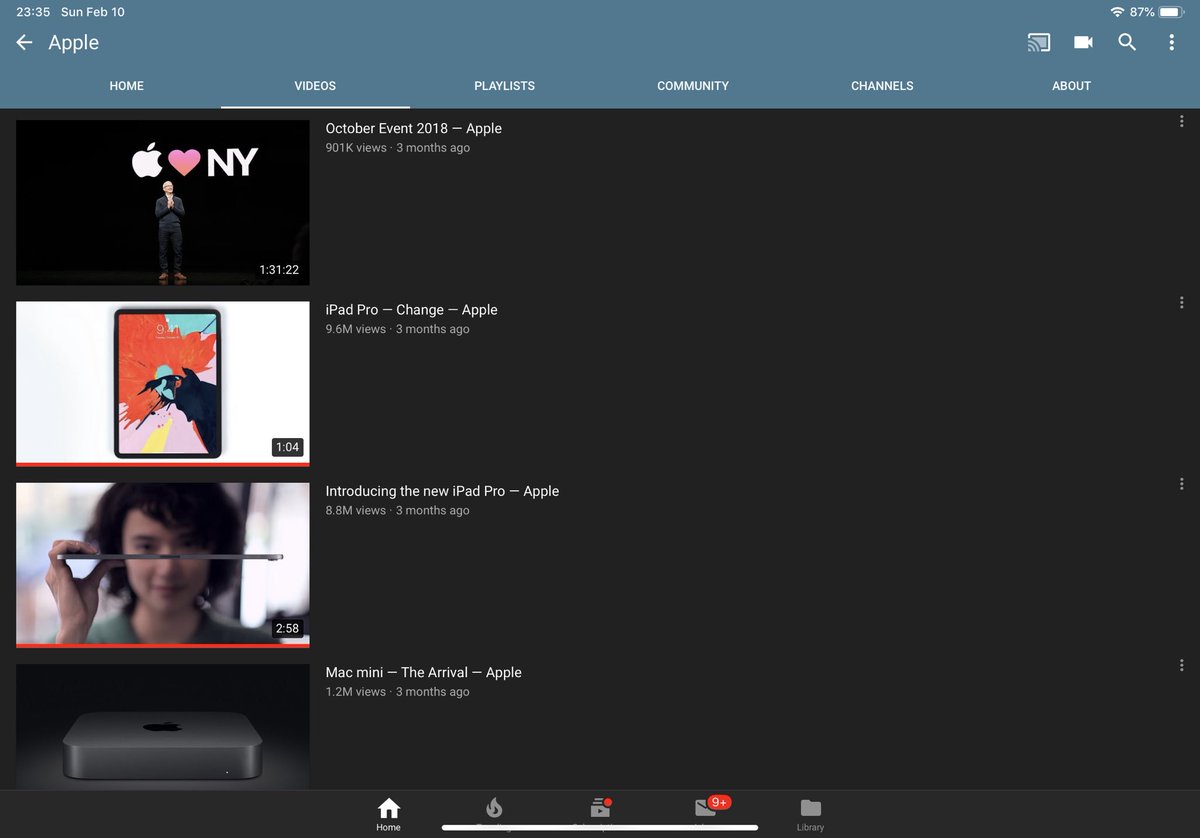The image size is (1200, 838).
Task: Switch to the CHANNELS tab
Action: (x=882, y=86)
